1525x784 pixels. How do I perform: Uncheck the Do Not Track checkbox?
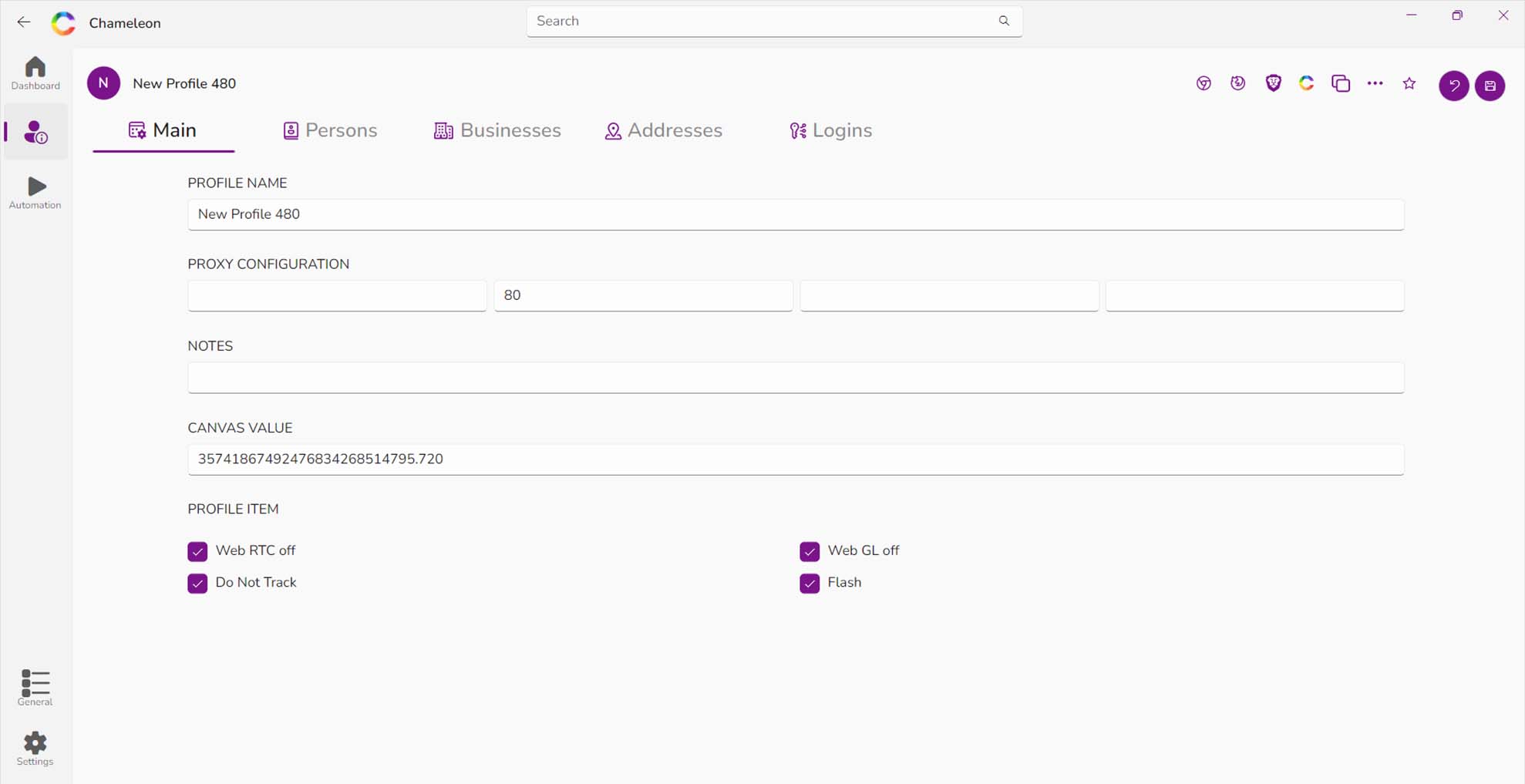(197, 583)
